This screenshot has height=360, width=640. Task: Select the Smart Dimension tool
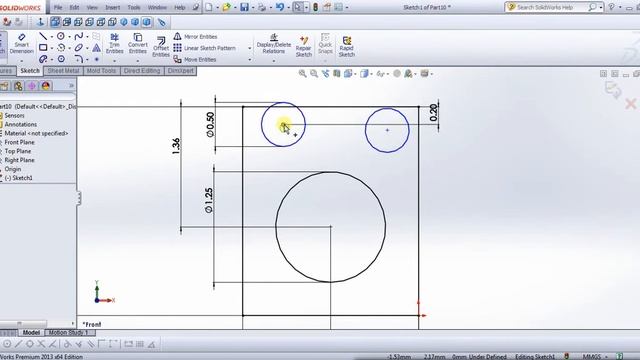(x=22, y=44)
